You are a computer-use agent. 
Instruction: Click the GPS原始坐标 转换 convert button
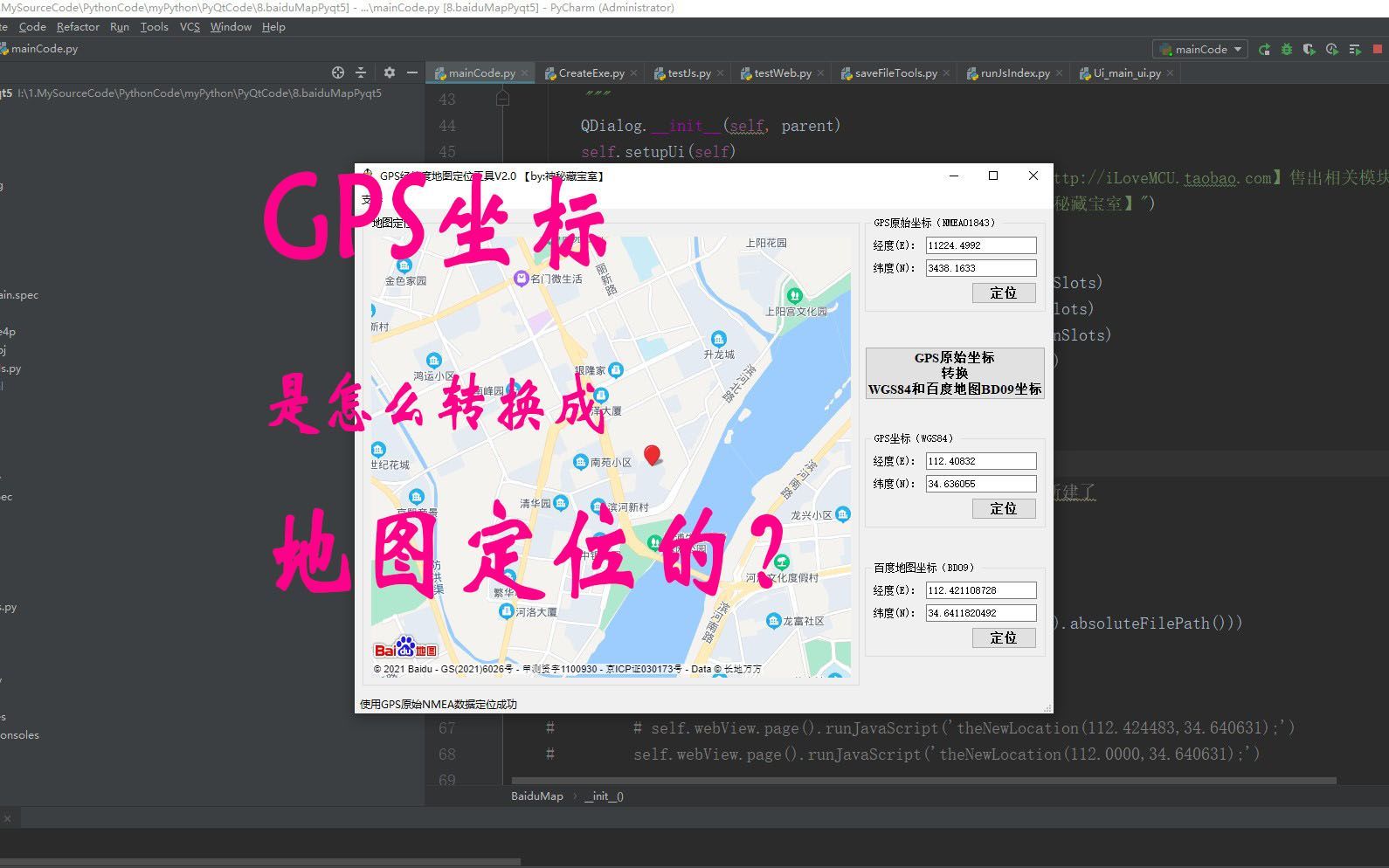tap(955, 373)
